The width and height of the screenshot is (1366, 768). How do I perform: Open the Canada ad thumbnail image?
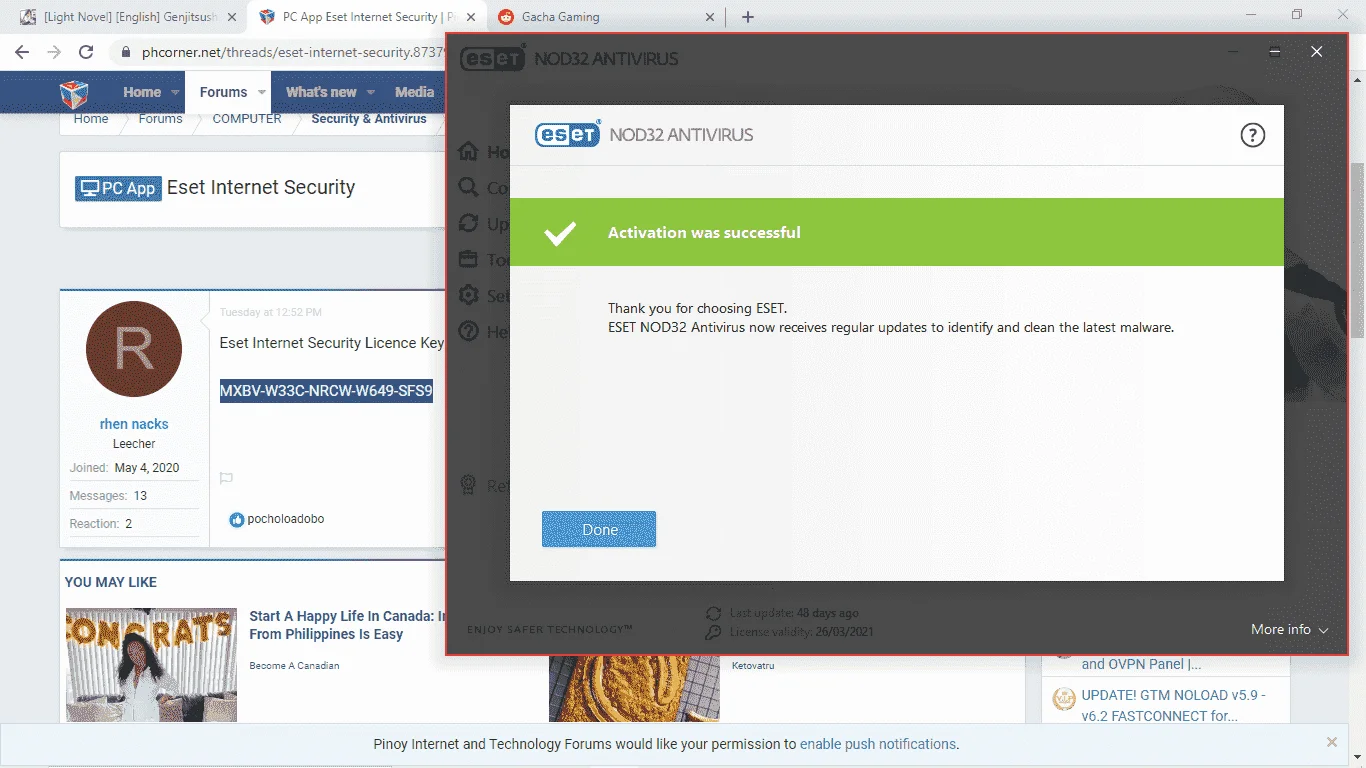point(151,665)
